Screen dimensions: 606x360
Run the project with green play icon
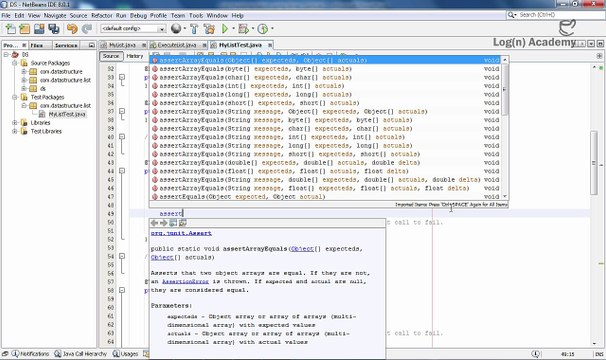[x=225, y=29]
